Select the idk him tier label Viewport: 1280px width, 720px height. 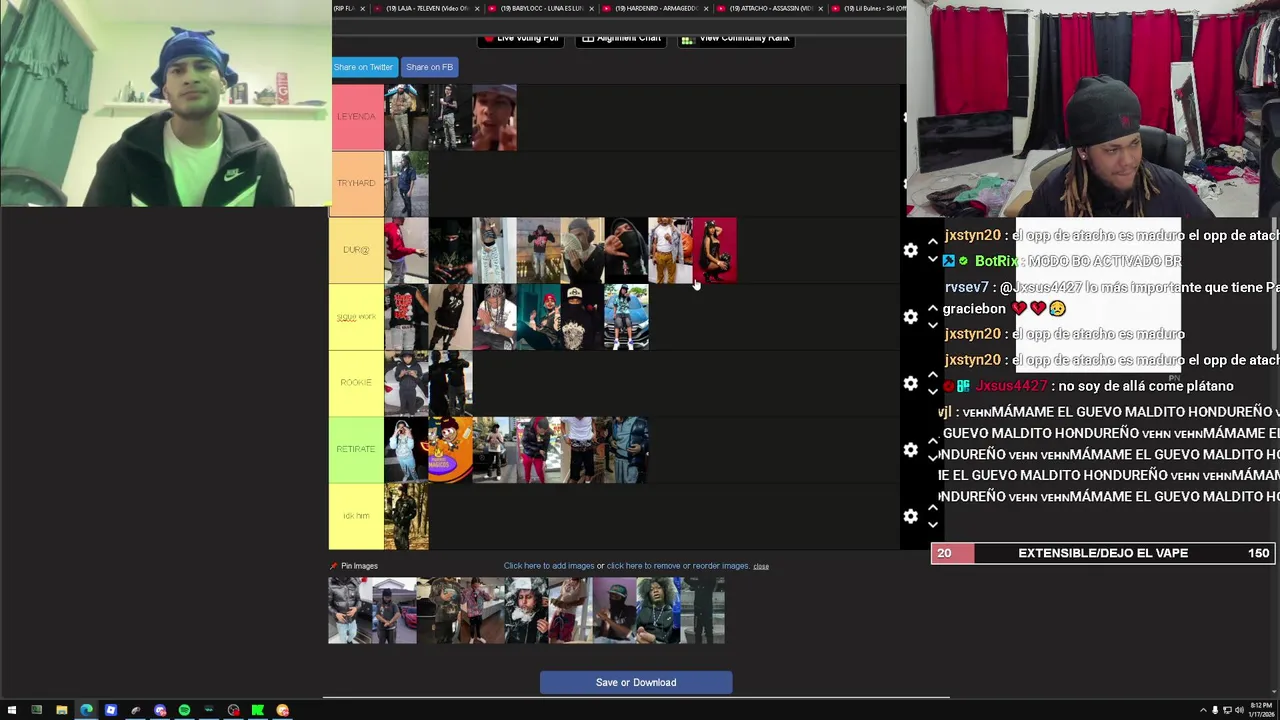(356, 516)
